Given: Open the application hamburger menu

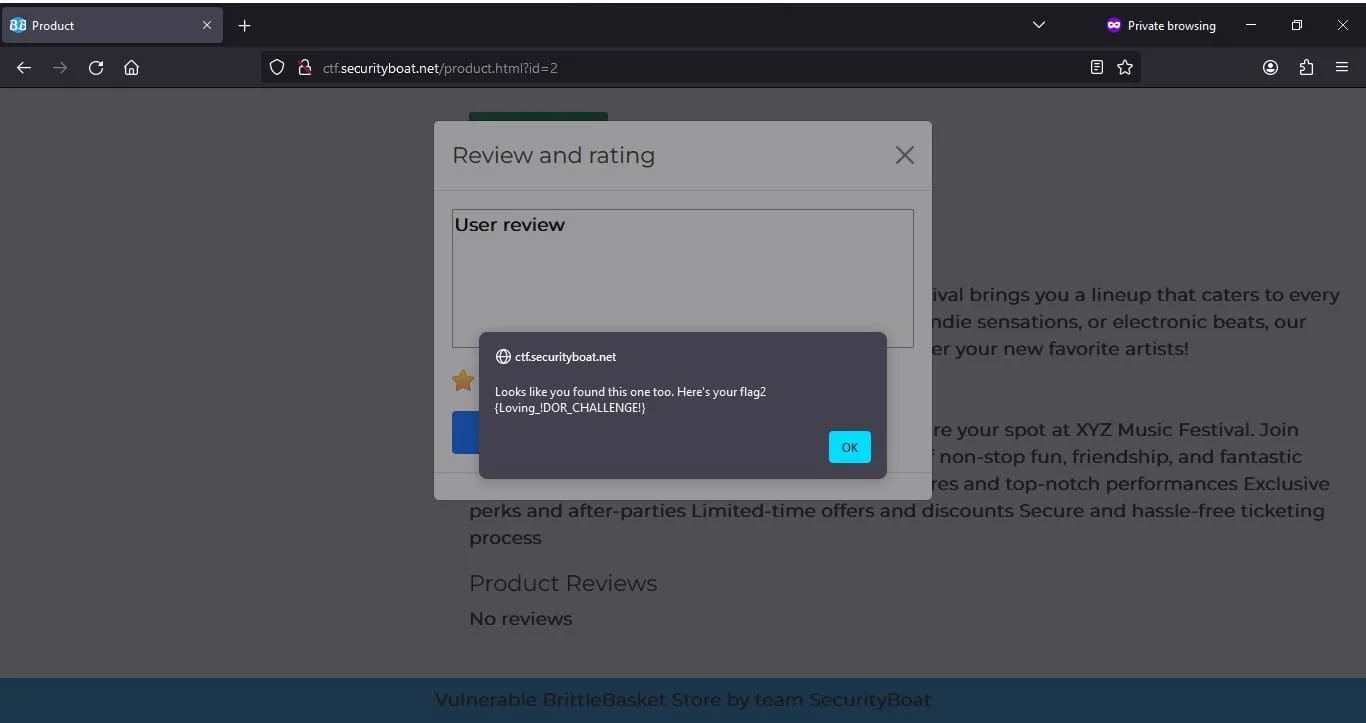Looking at the screenshot, I should (x=1342, y=68).
